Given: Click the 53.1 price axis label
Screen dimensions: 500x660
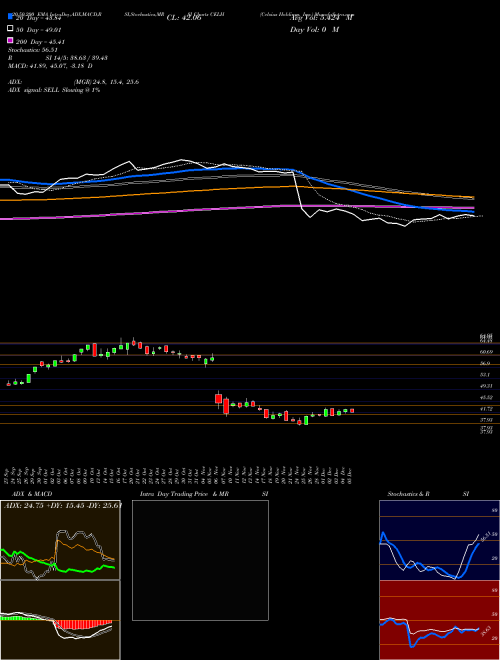Looking at the screenshot, I should pos(485,374).
